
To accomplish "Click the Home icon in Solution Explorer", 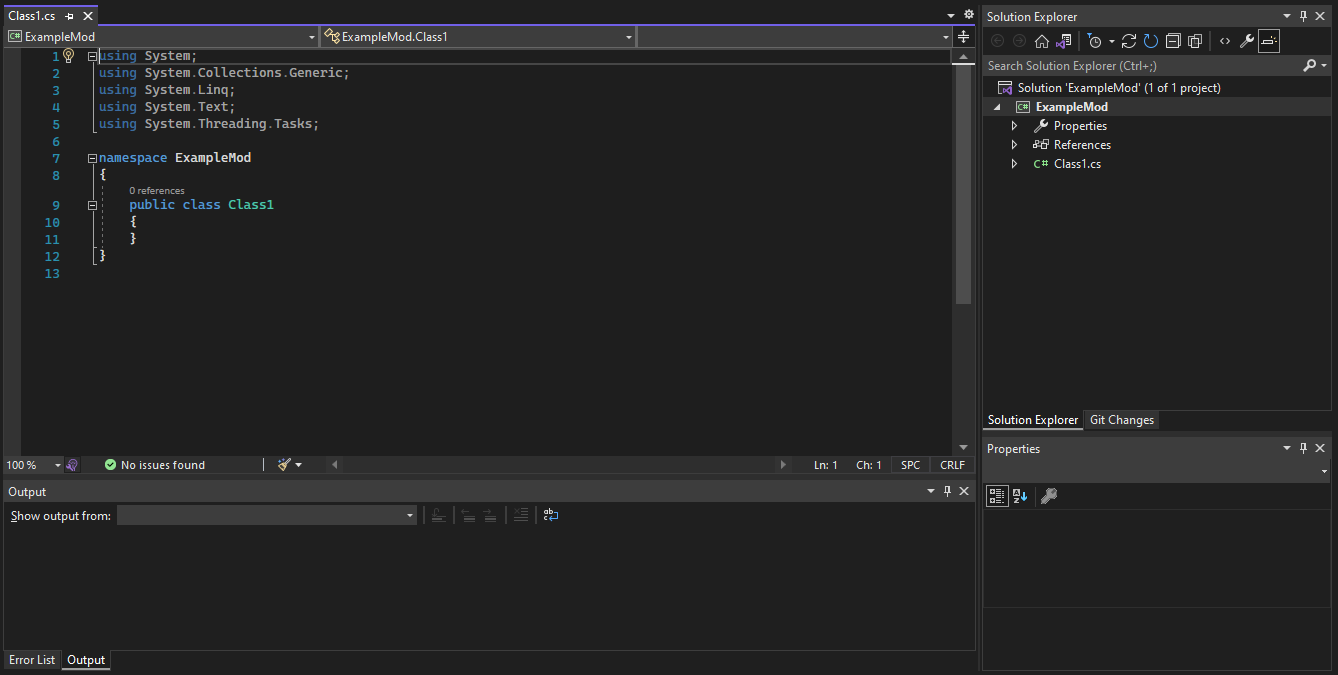I will [1042, 41].
